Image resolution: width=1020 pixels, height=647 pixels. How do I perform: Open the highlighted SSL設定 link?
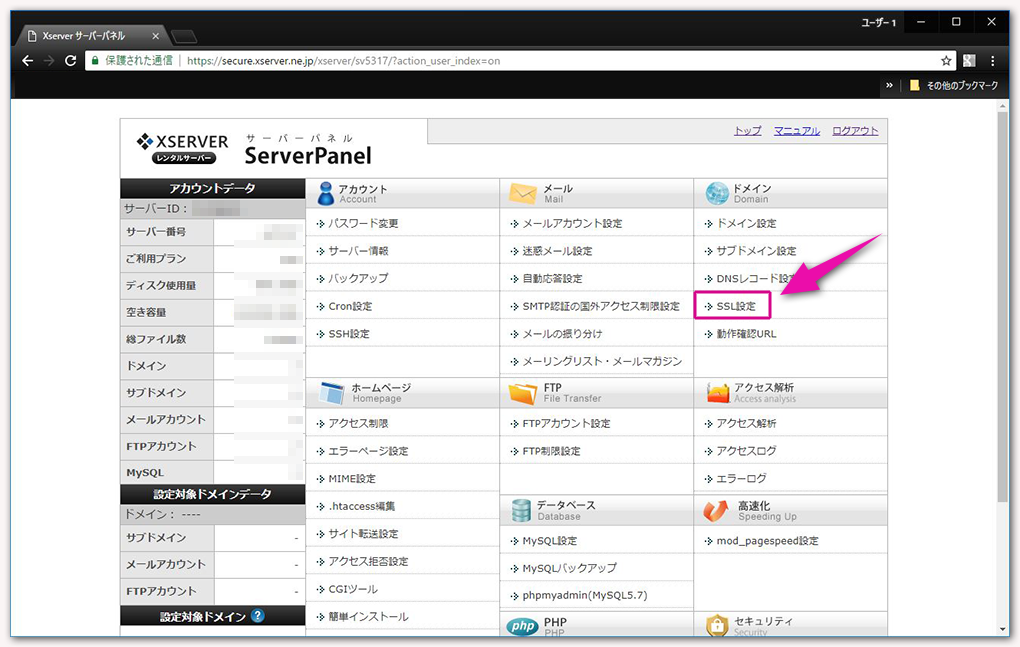click(x=733, y=305)
